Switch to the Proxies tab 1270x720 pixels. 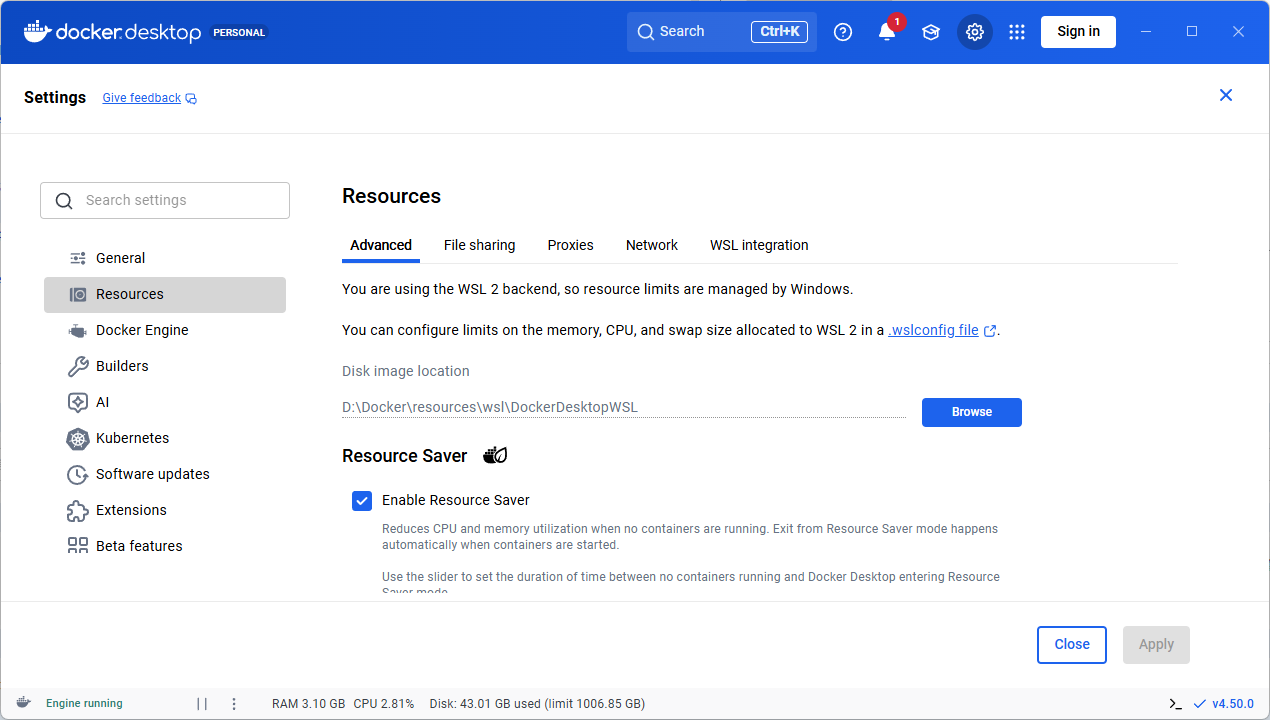tap(571, 245)
